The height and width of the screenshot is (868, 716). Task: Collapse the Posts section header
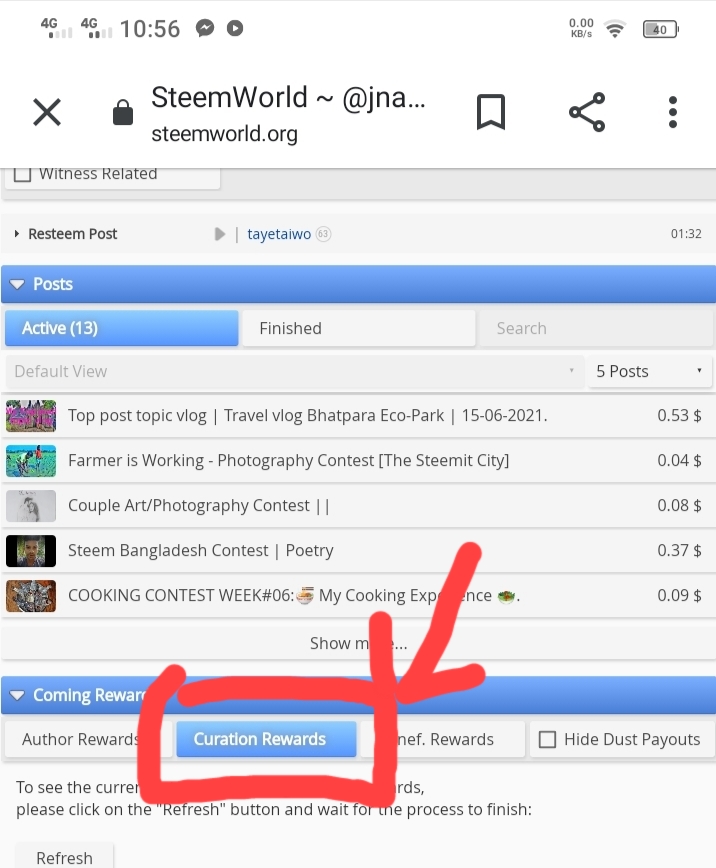coord(358,284)
